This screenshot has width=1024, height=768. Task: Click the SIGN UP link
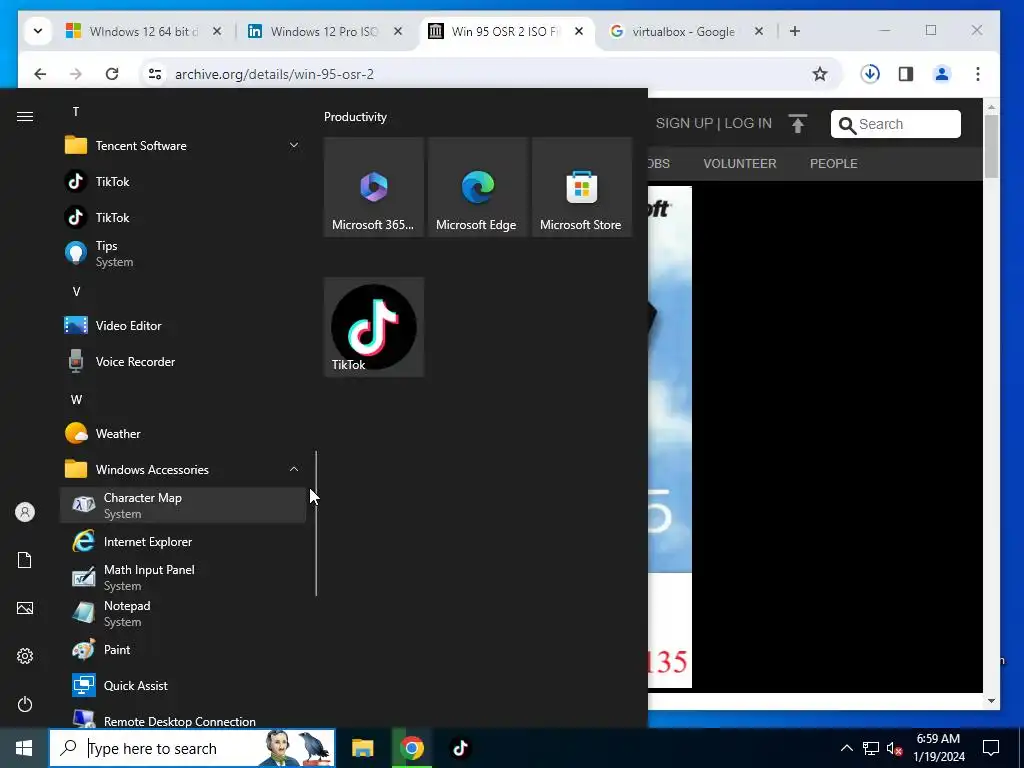684,123
